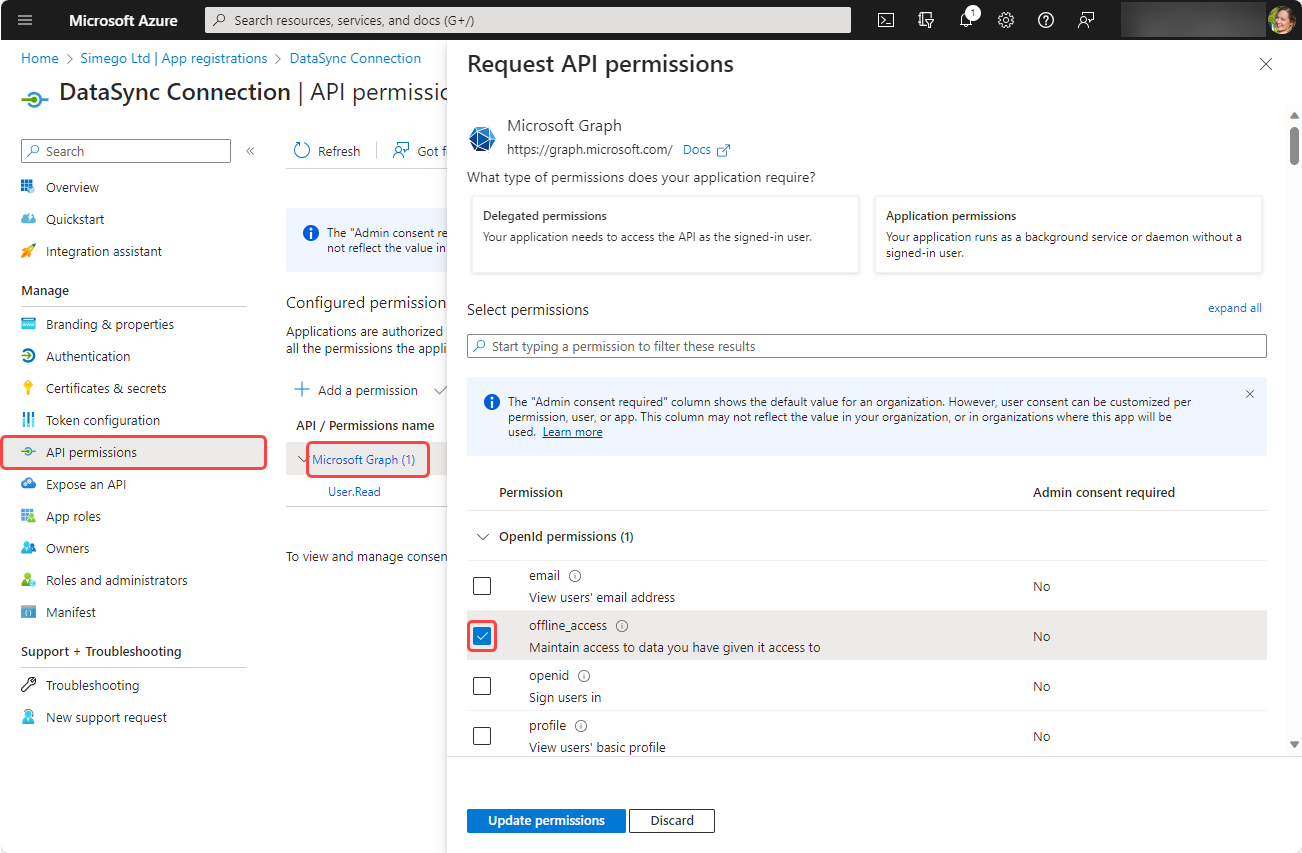Image resolution: width=1302 pixels, height=853 pixels.
Task: Click the Learn more link in banner
Action: (572, 432)
